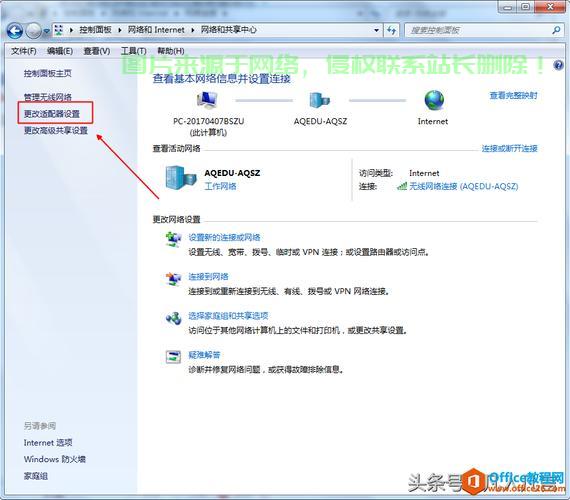The height and width of the screenshot is (500, 570).
Task: Go to 控制面板主页
Action: coord(48,73)
